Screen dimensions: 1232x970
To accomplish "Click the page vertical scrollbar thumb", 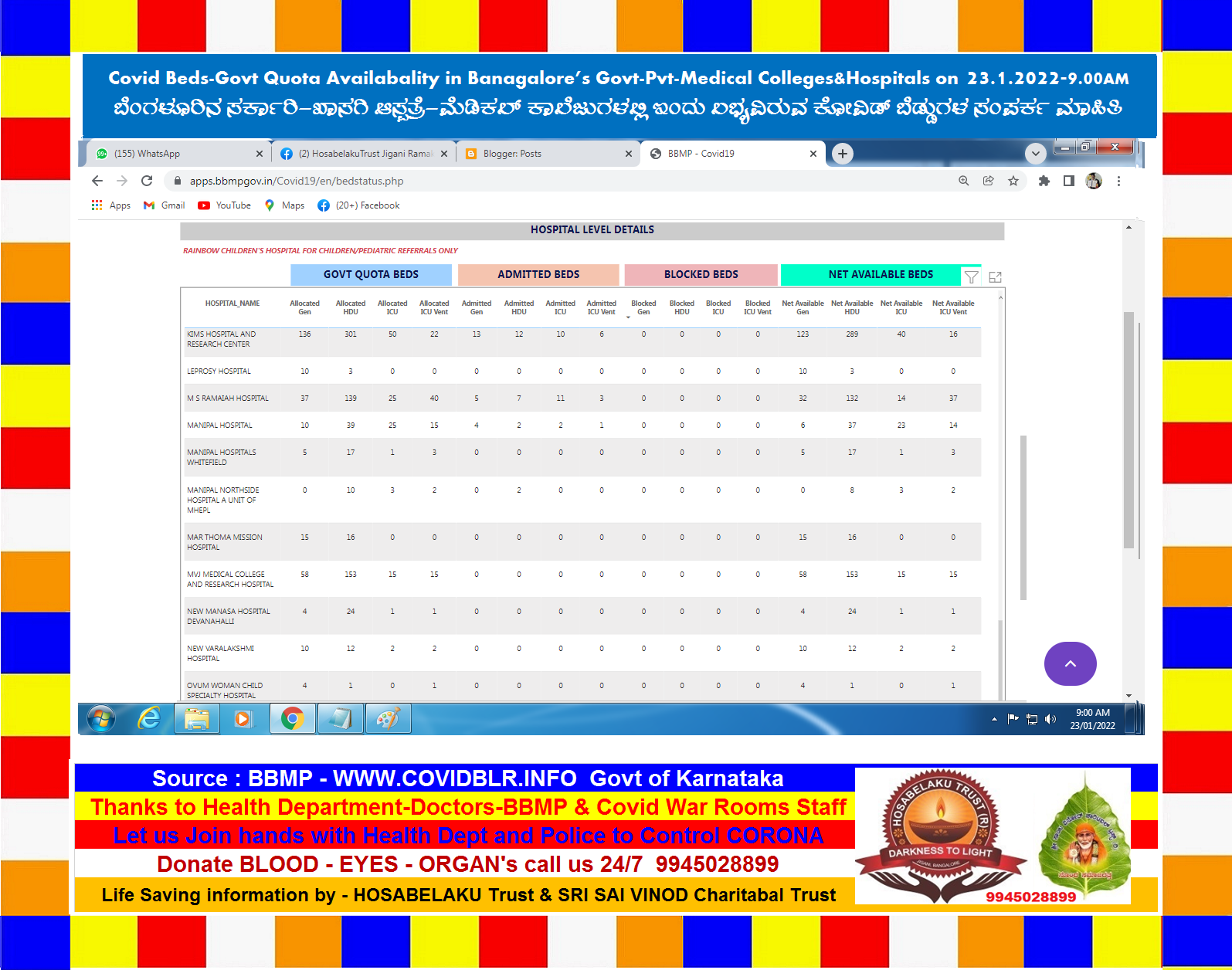I will pos(1128,430).
